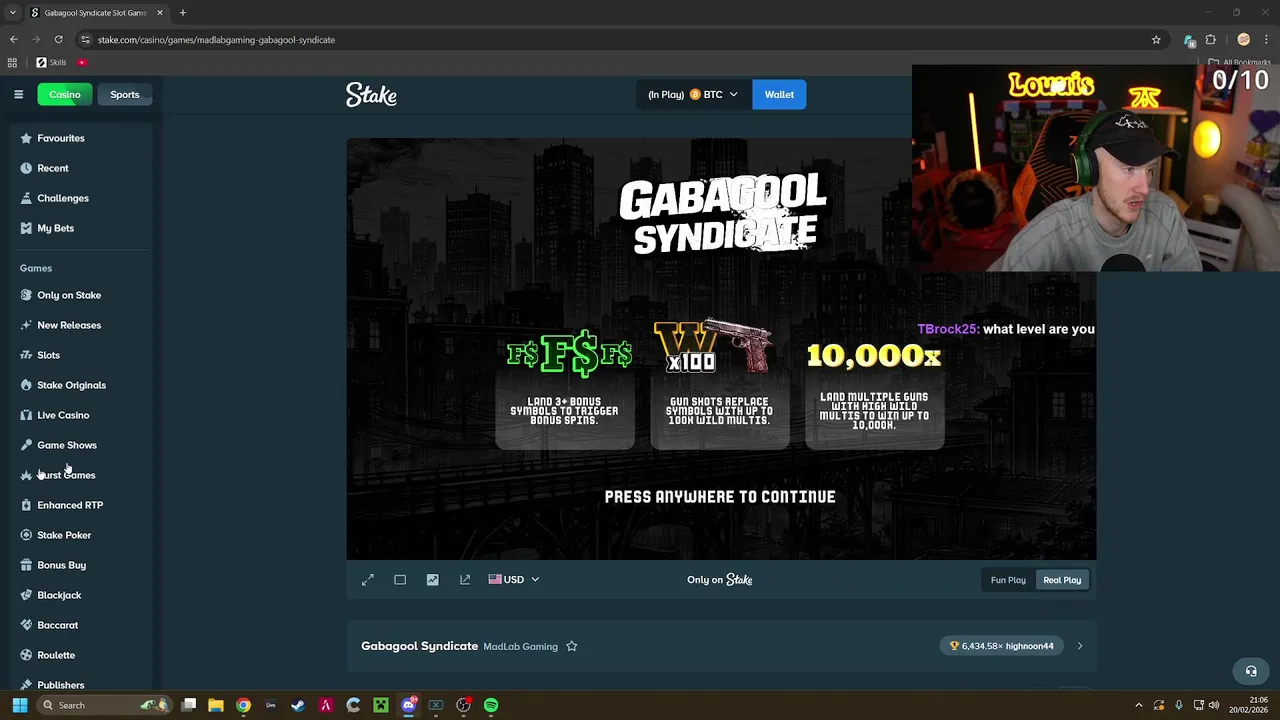Click MadLab Gaming provider link

click(x=520, y=647)
